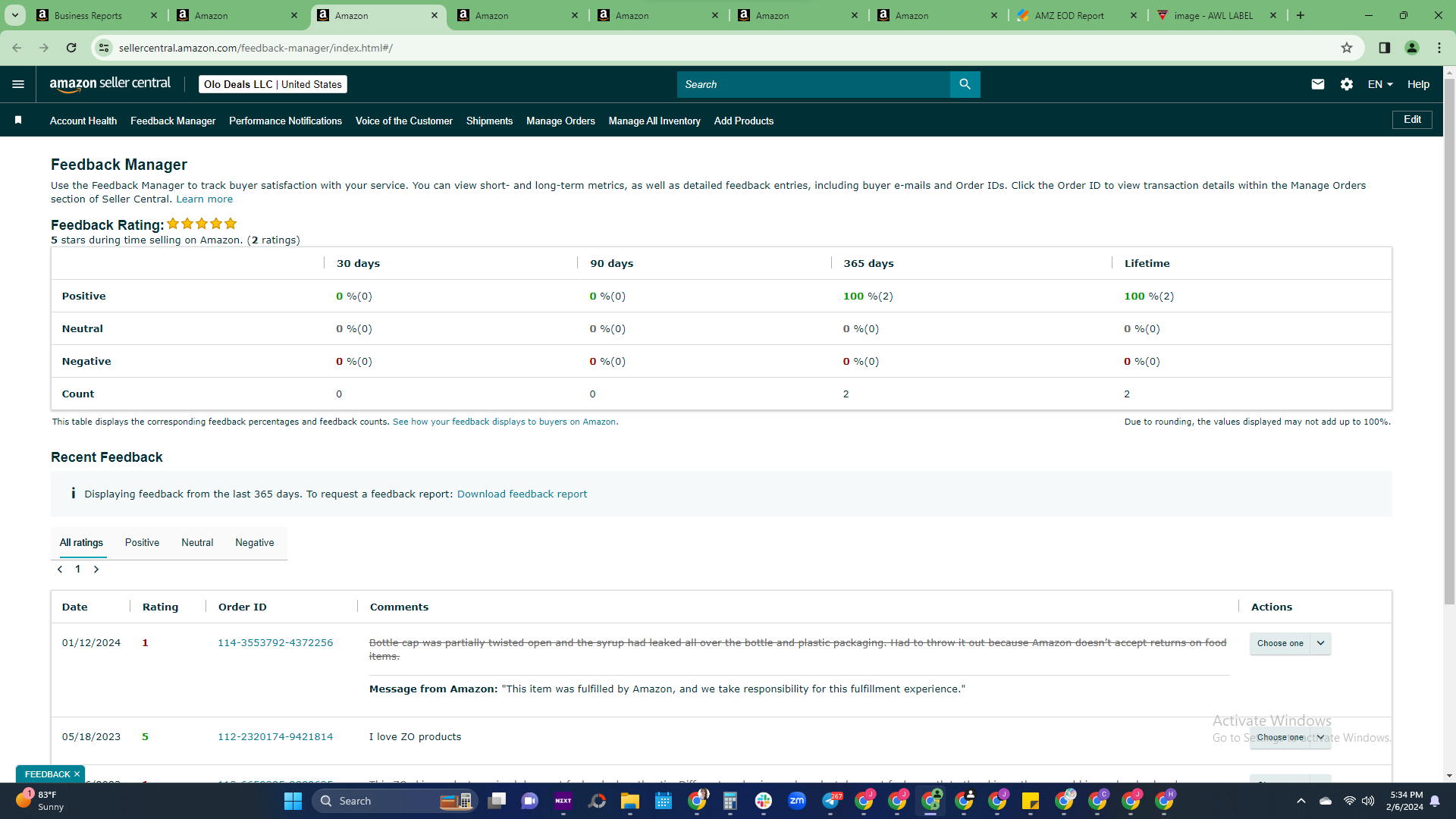Click the Seller Central search field

pos(813,84)
